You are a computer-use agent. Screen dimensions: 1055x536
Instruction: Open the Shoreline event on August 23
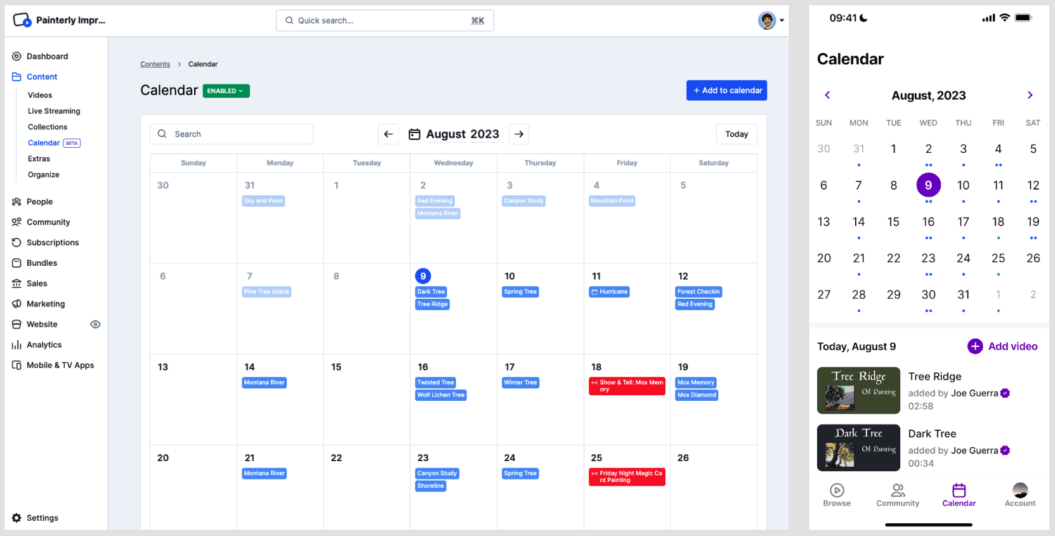431,486
